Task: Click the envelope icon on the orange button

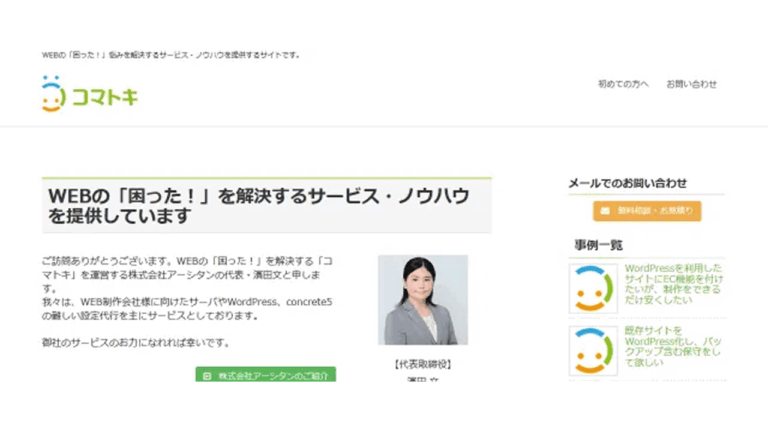Action: 605,211
